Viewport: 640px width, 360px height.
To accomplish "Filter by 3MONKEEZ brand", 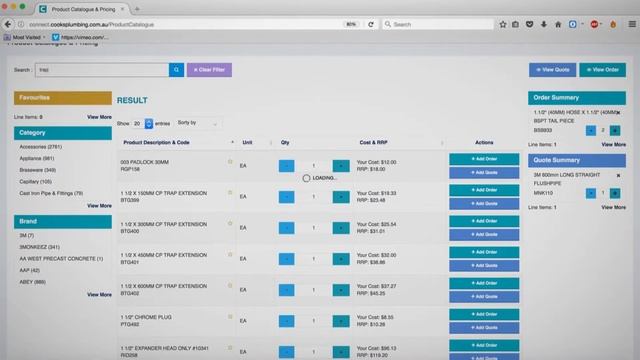I will pos(39,247).
